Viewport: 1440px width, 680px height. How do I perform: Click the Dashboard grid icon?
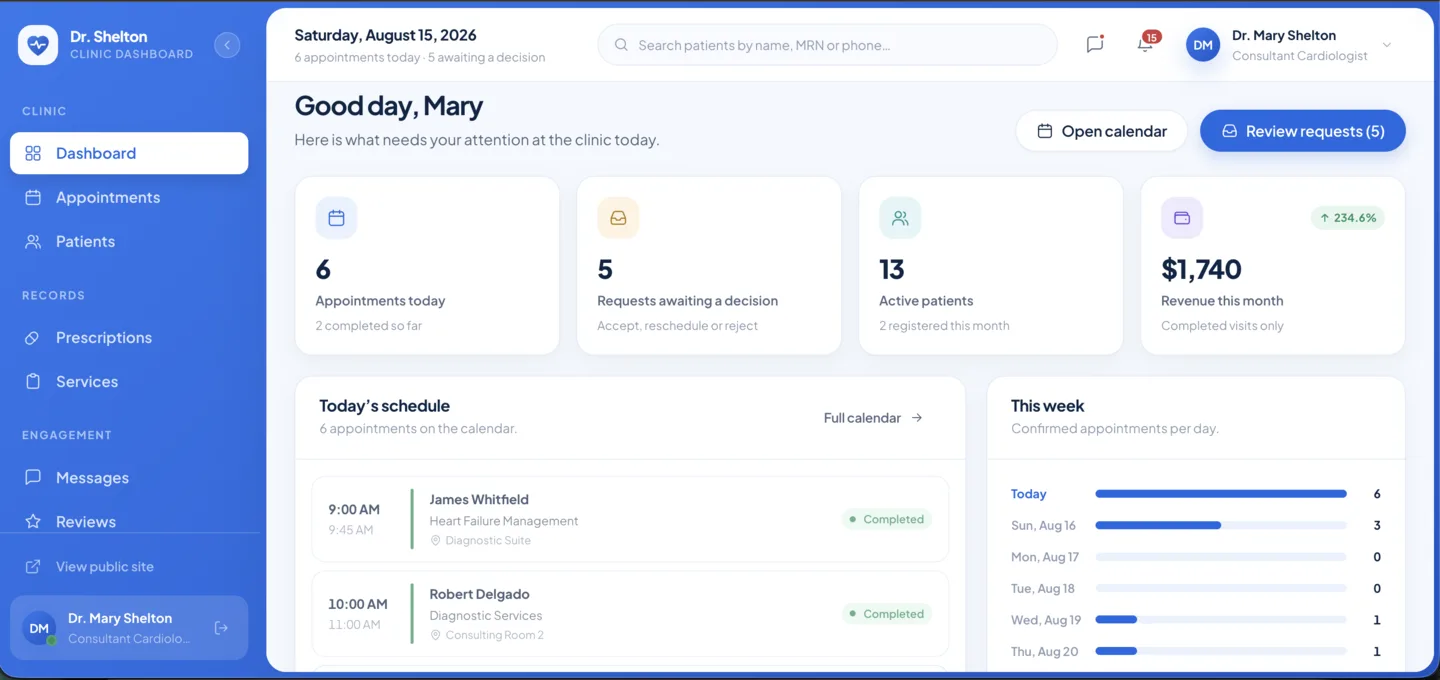tap(33, 153)
